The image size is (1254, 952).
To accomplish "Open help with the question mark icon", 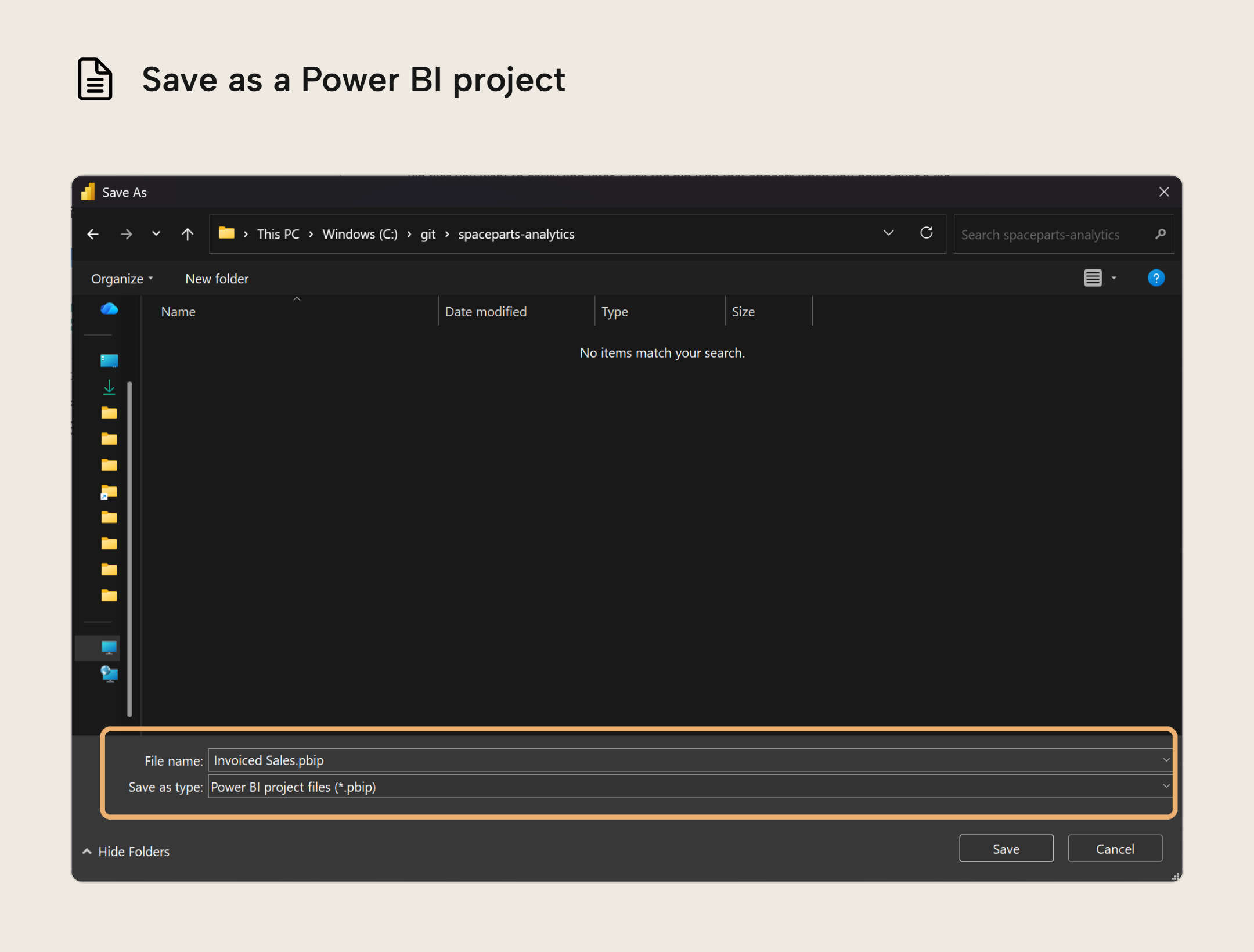I will 1156,278.
